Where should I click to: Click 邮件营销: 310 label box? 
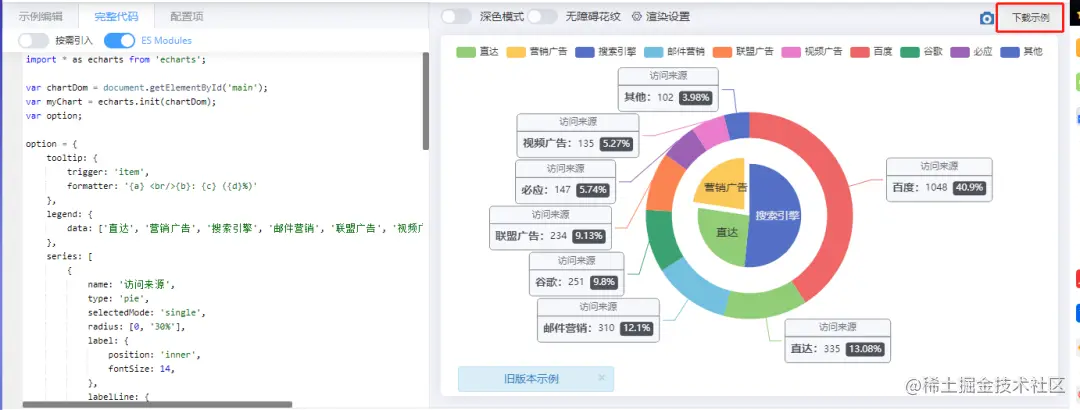pos(599,320)
